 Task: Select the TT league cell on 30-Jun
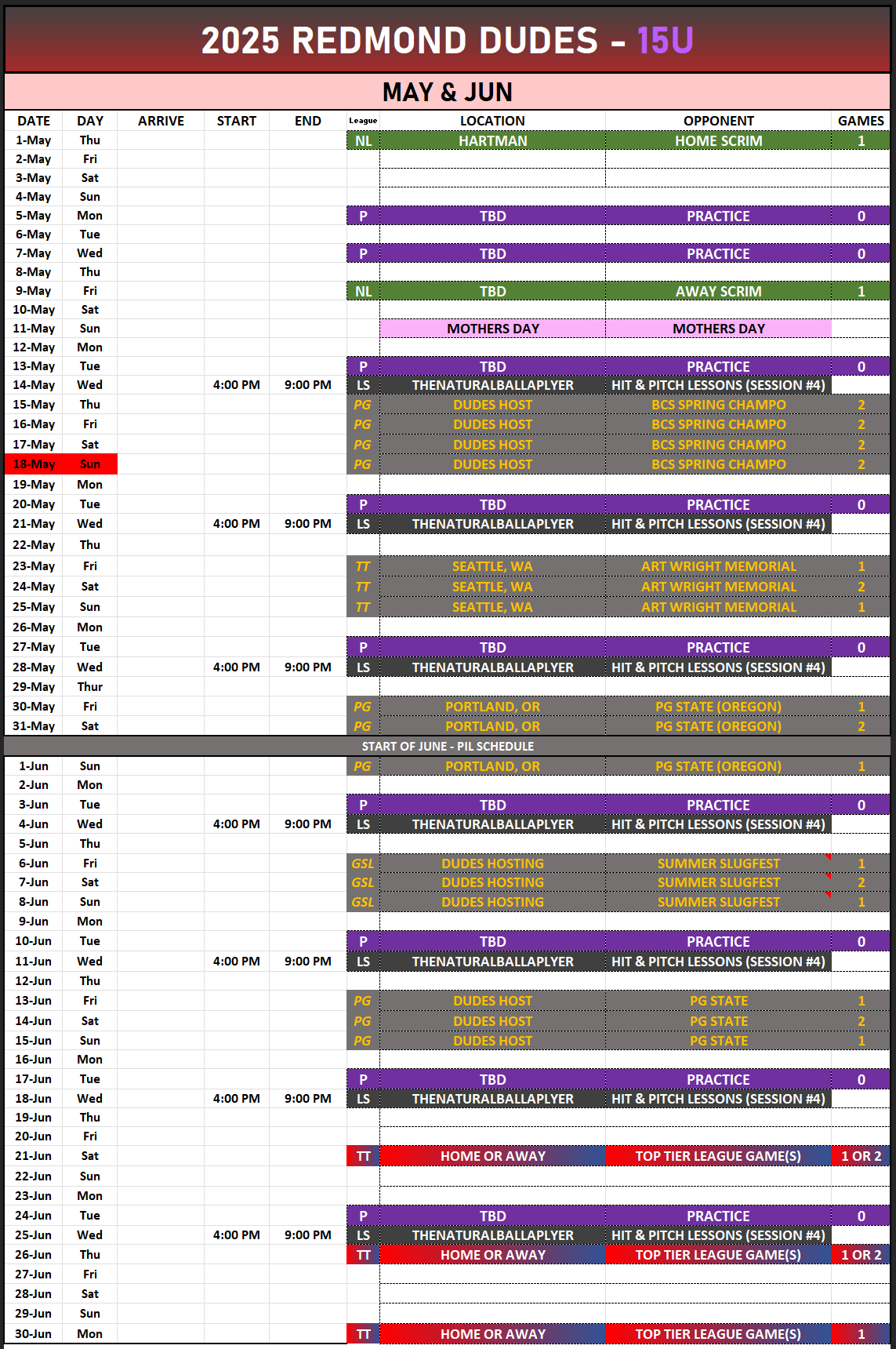coord(363,1334)
